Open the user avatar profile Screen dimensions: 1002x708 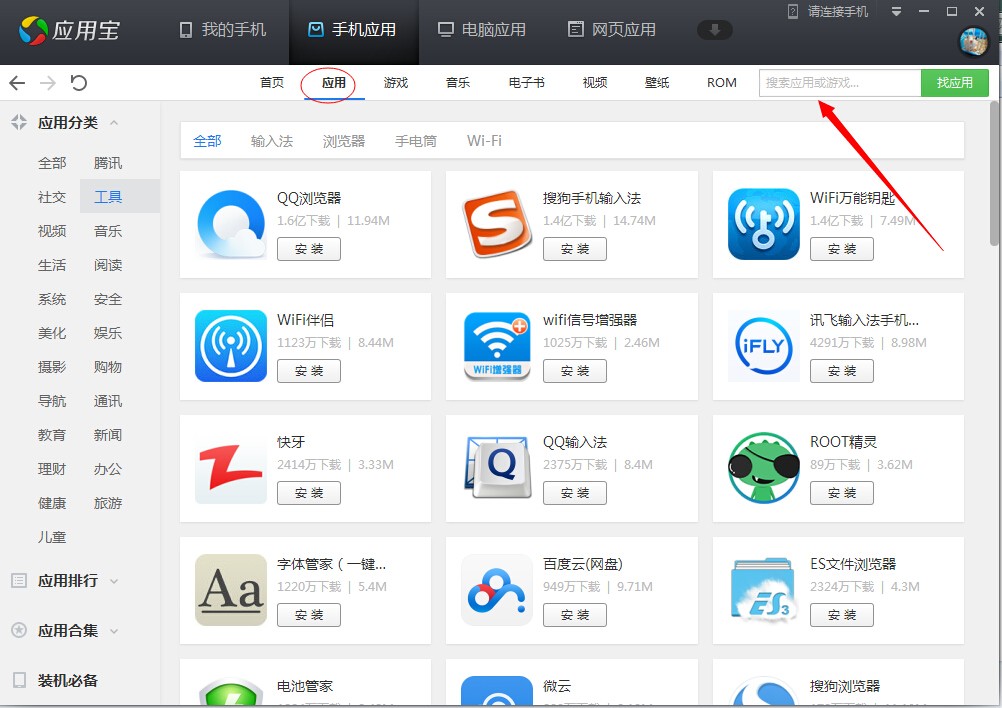(973, 41)
